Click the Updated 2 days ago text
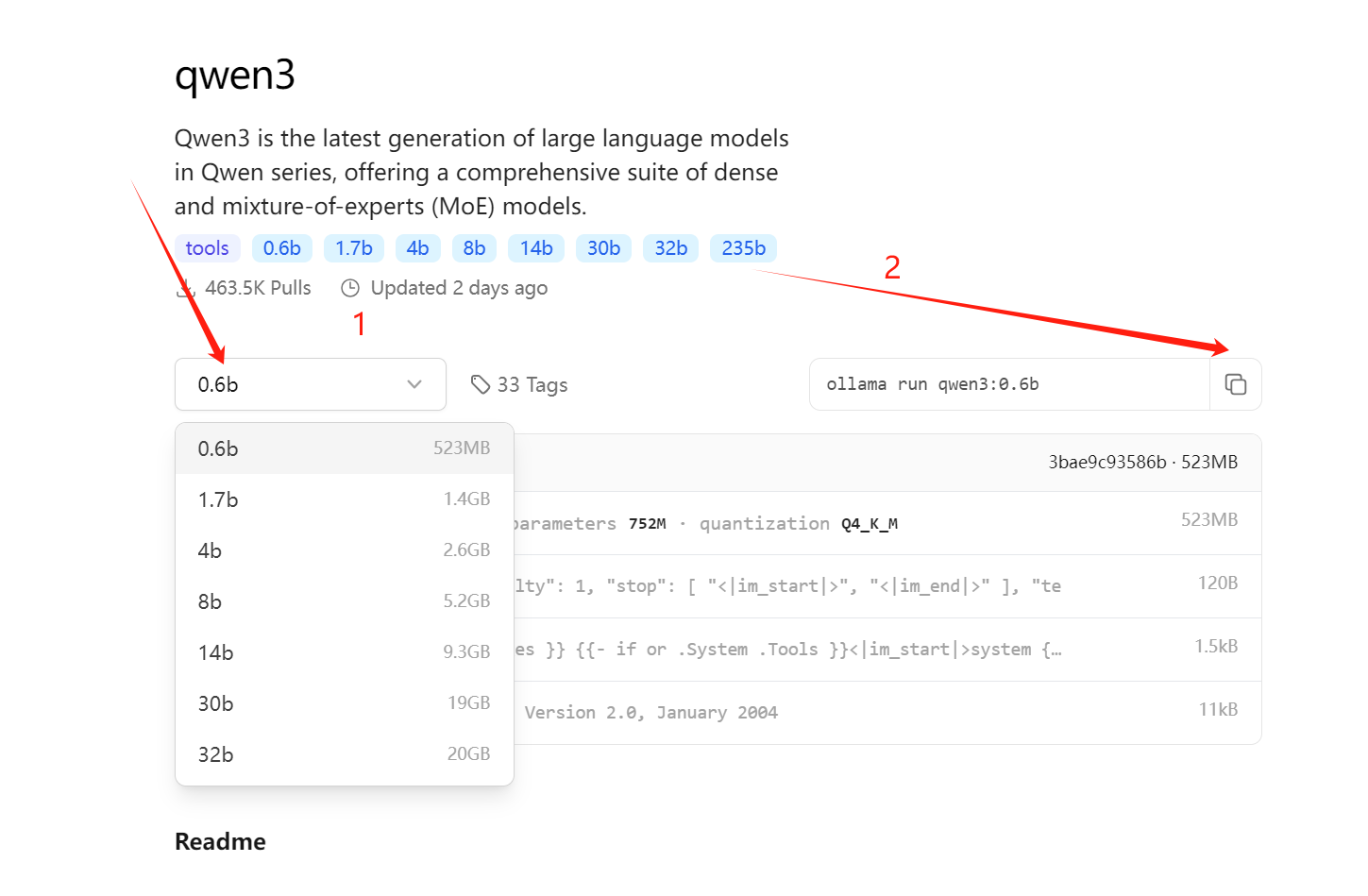The height and width of the screenshot is (896, 1368). [x=459, y=288]
